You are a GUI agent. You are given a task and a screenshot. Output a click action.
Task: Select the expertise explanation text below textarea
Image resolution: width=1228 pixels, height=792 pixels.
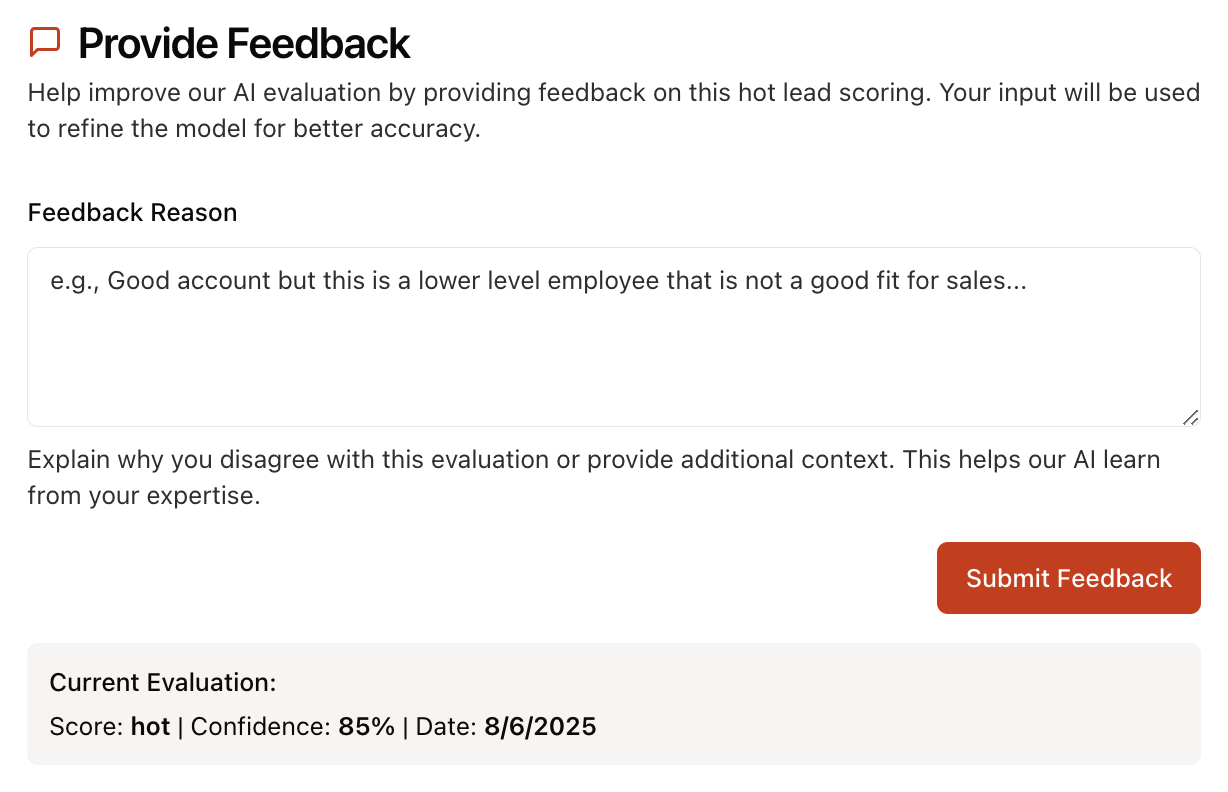(x=593, y=477)
